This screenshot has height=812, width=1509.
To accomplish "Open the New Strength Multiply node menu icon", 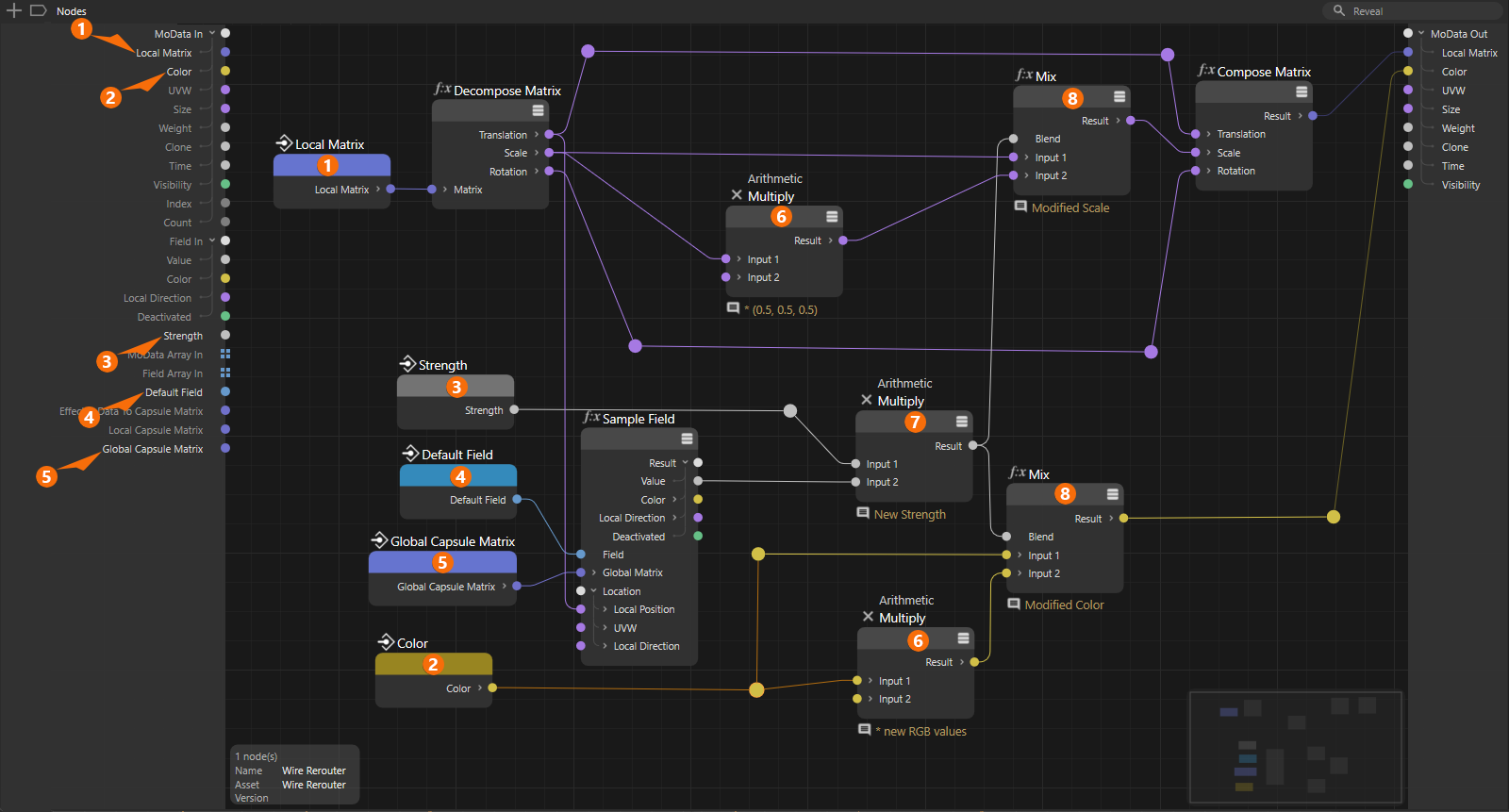I will click(x=962, y=422).
